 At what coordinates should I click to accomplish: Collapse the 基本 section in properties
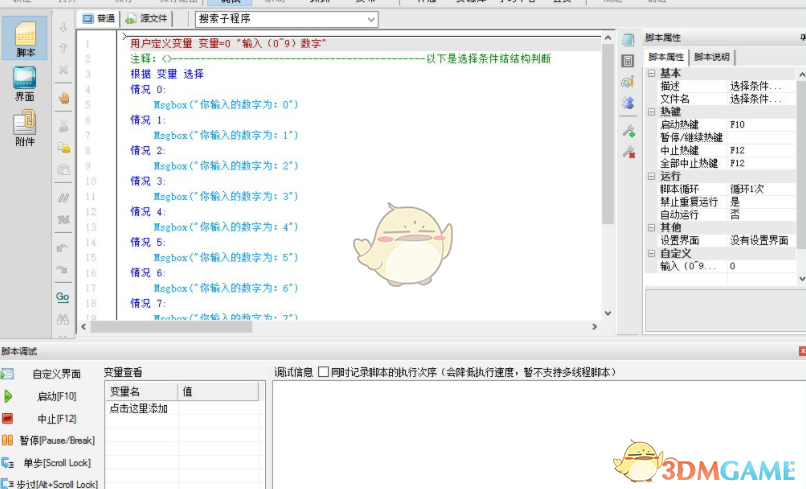[x=651, y=73]
